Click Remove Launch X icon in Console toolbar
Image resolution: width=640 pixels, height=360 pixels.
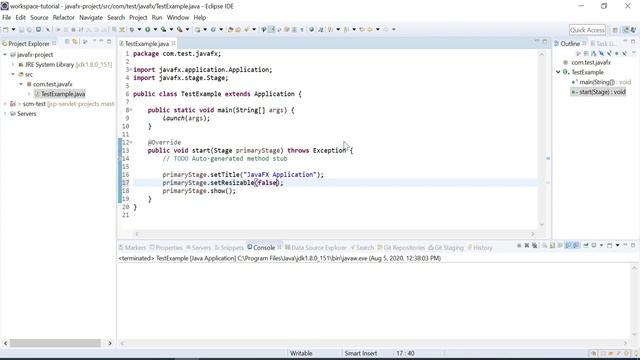coord(527,245)
